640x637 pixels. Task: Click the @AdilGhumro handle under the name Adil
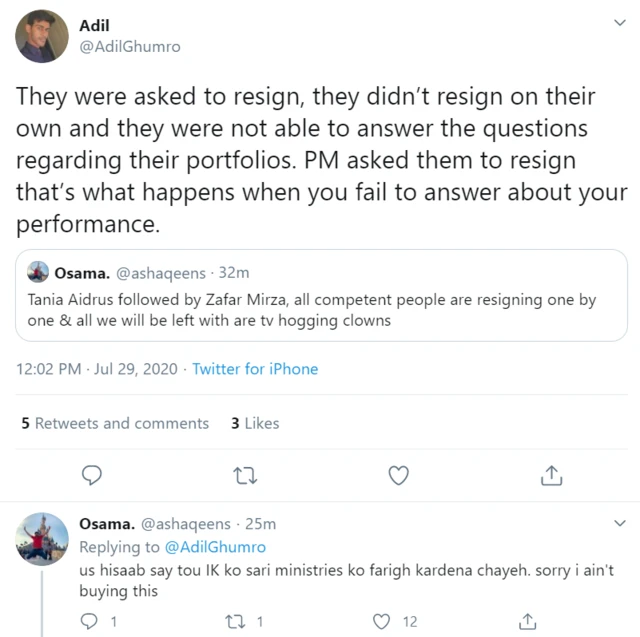129,47
